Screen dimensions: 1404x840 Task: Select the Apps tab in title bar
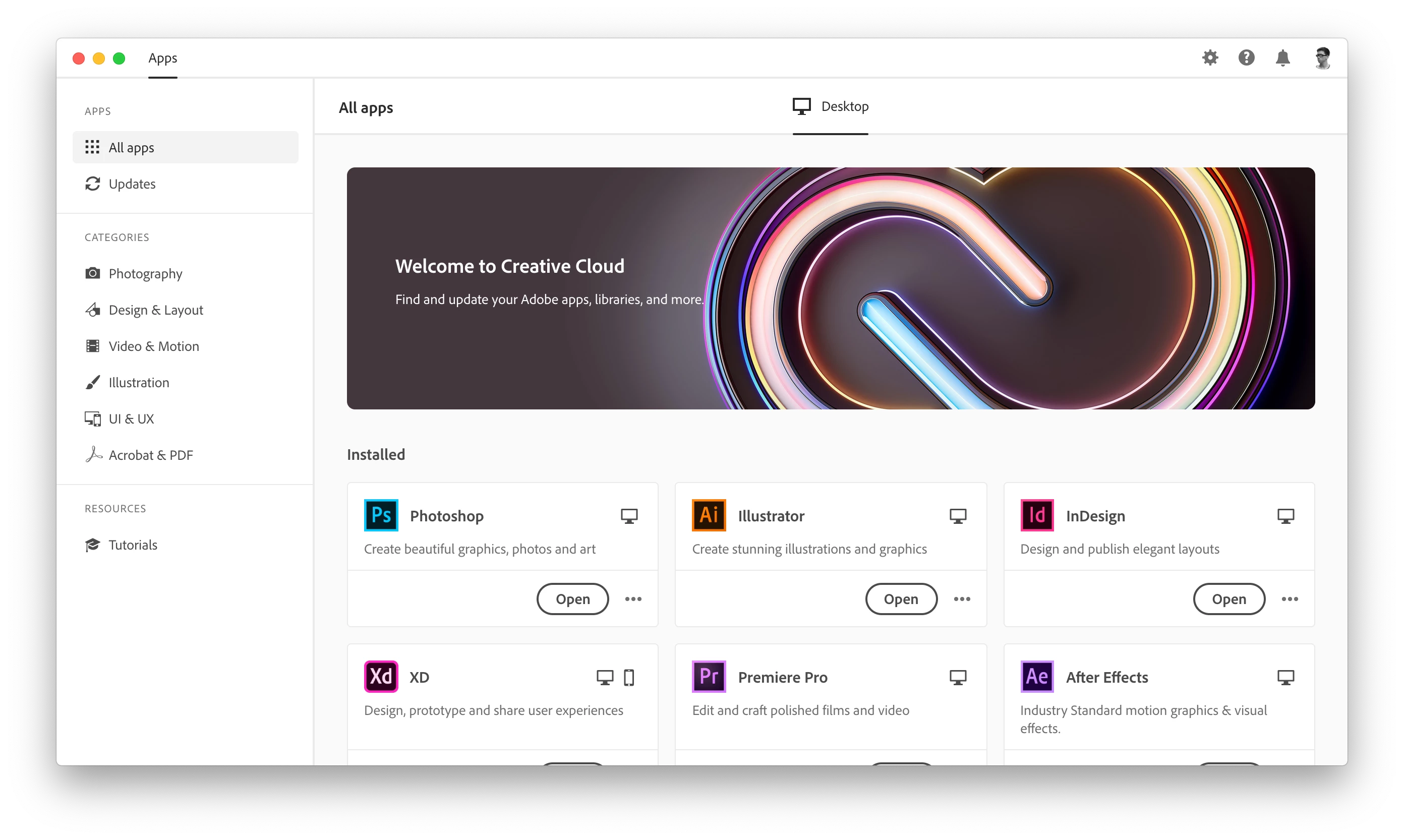point(162,58)
